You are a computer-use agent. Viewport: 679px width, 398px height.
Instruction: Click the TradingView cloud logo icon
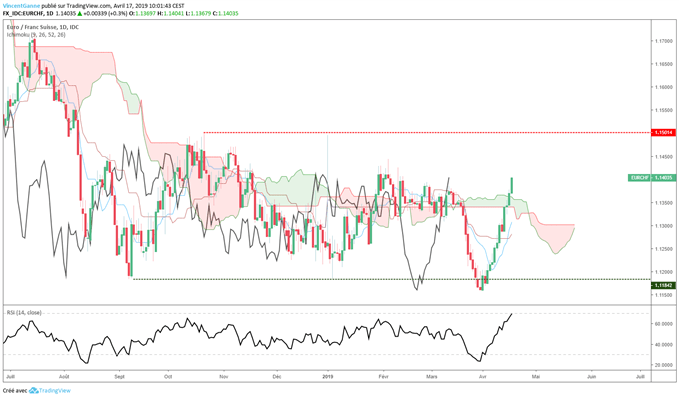pyautogui.click(x=34, y=391)
